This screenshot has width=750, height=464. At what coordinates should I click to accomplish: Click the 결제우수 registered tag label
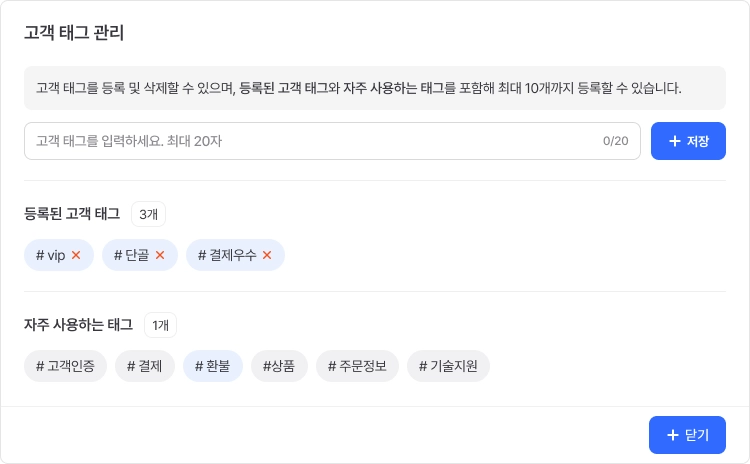point(228,255)
